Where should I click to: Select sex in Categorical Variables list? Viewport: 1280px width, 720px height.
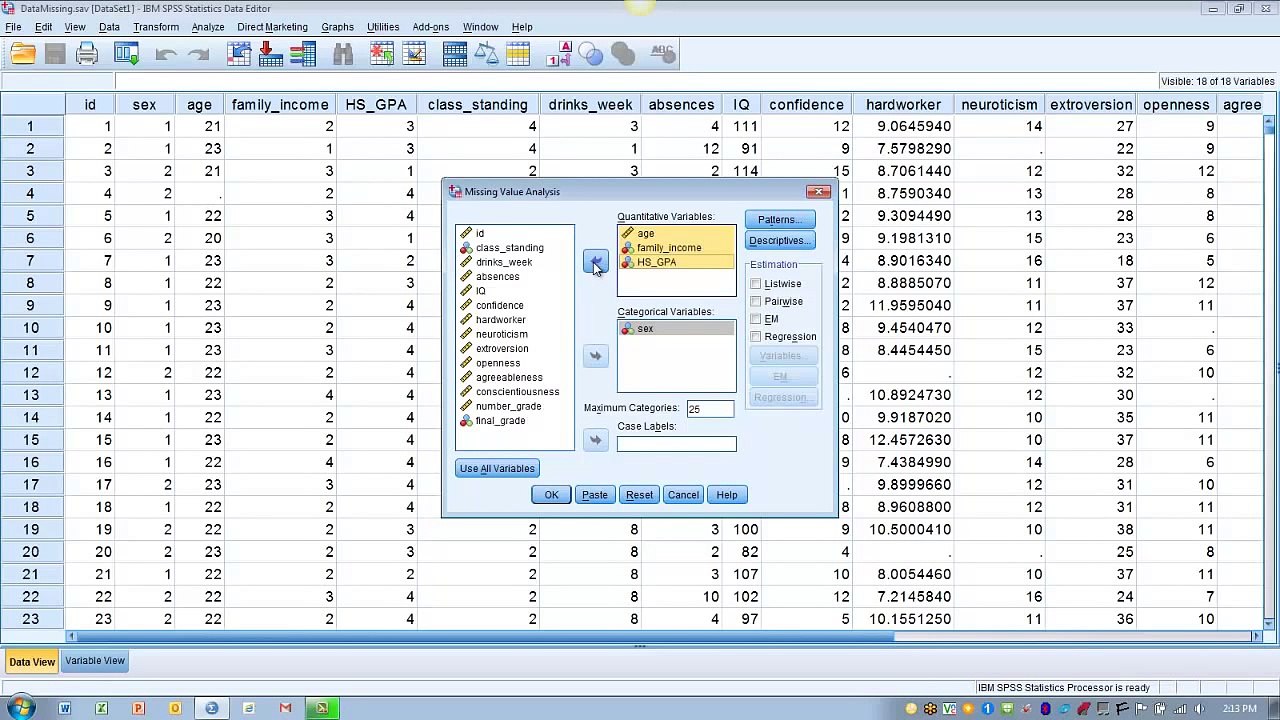click(676, 329)
